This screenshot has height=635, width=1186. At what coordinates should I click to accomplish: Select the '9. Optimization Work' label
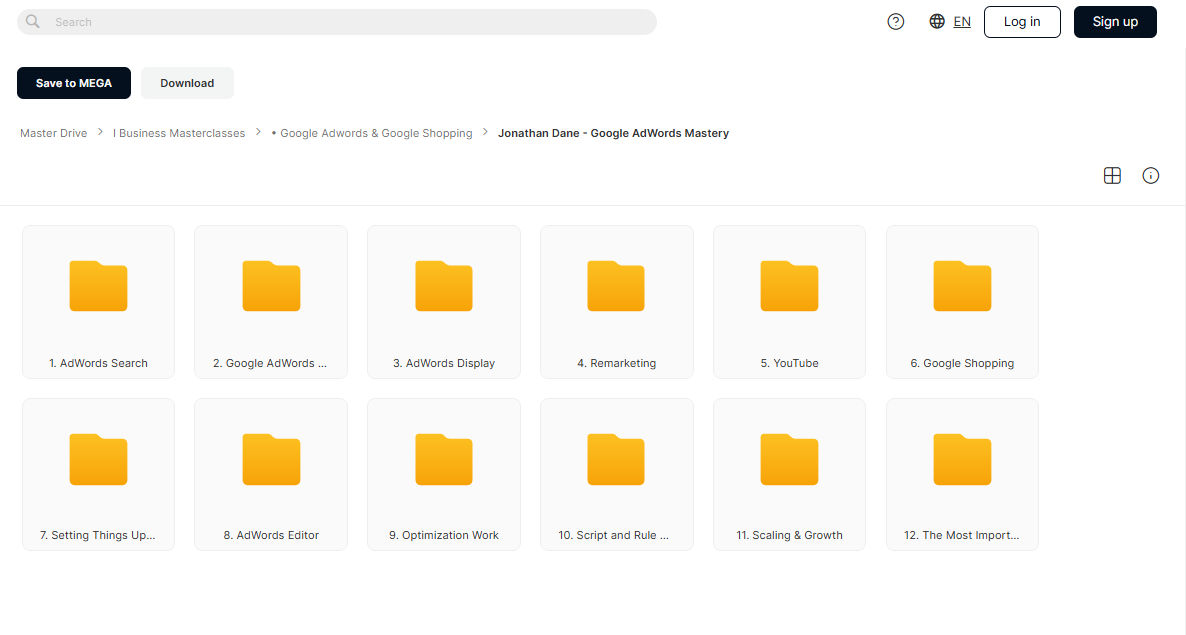(x=444, y=535)
